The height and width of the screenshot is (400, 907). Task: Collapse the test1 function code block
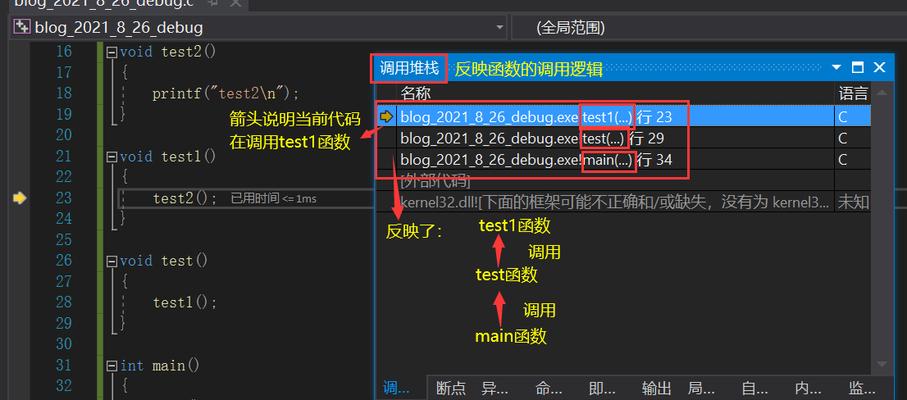tap(112, 157)
